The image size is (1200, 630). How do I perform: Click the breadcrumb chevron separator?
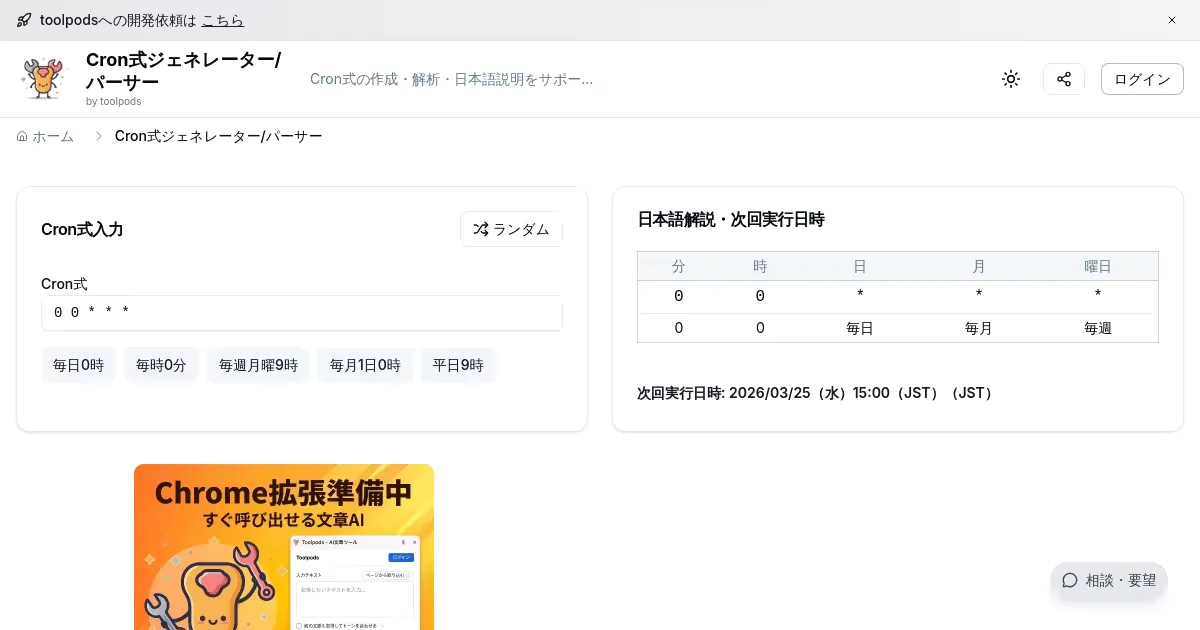pos(99,136)
